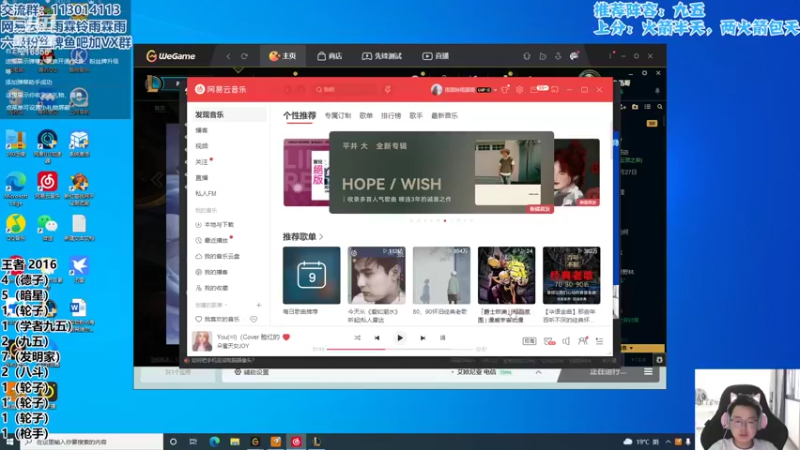800x450 pixels.
Task: Click the NetEase Cloud Music logo
Action: 220,89
